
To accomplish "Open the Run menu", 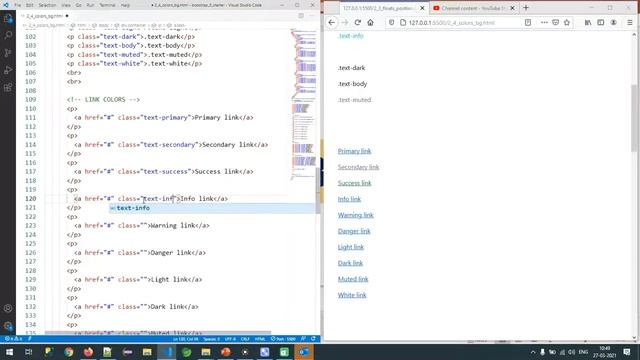I will pyautogui.click(x=90, y=5).
